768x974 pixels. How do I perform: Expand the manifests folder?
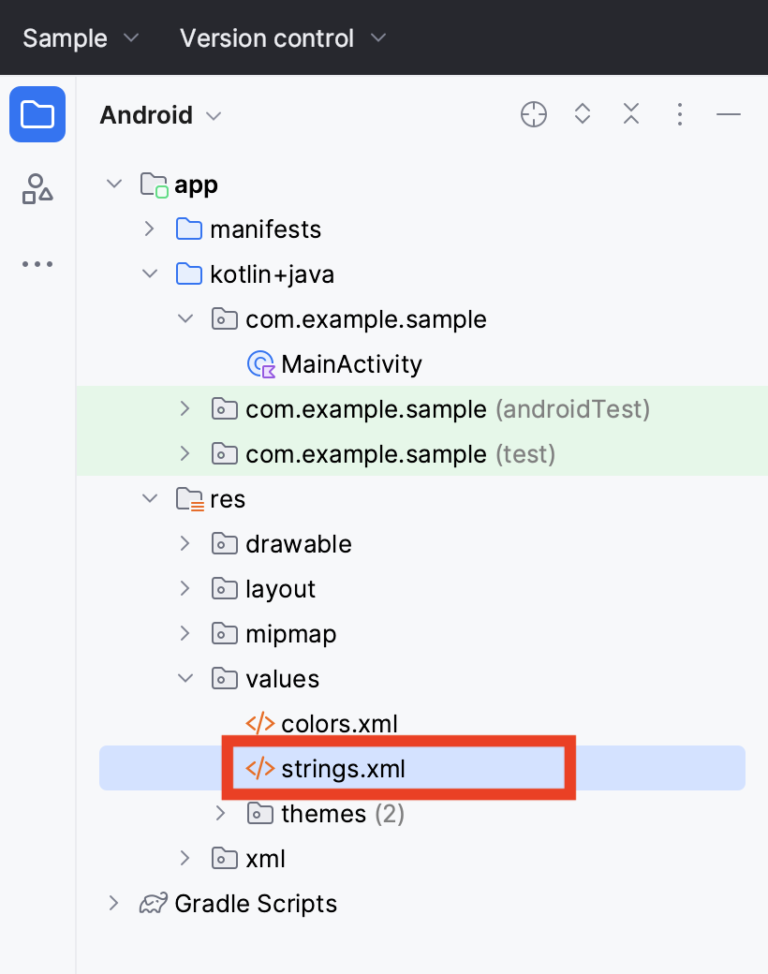(148, 229)
